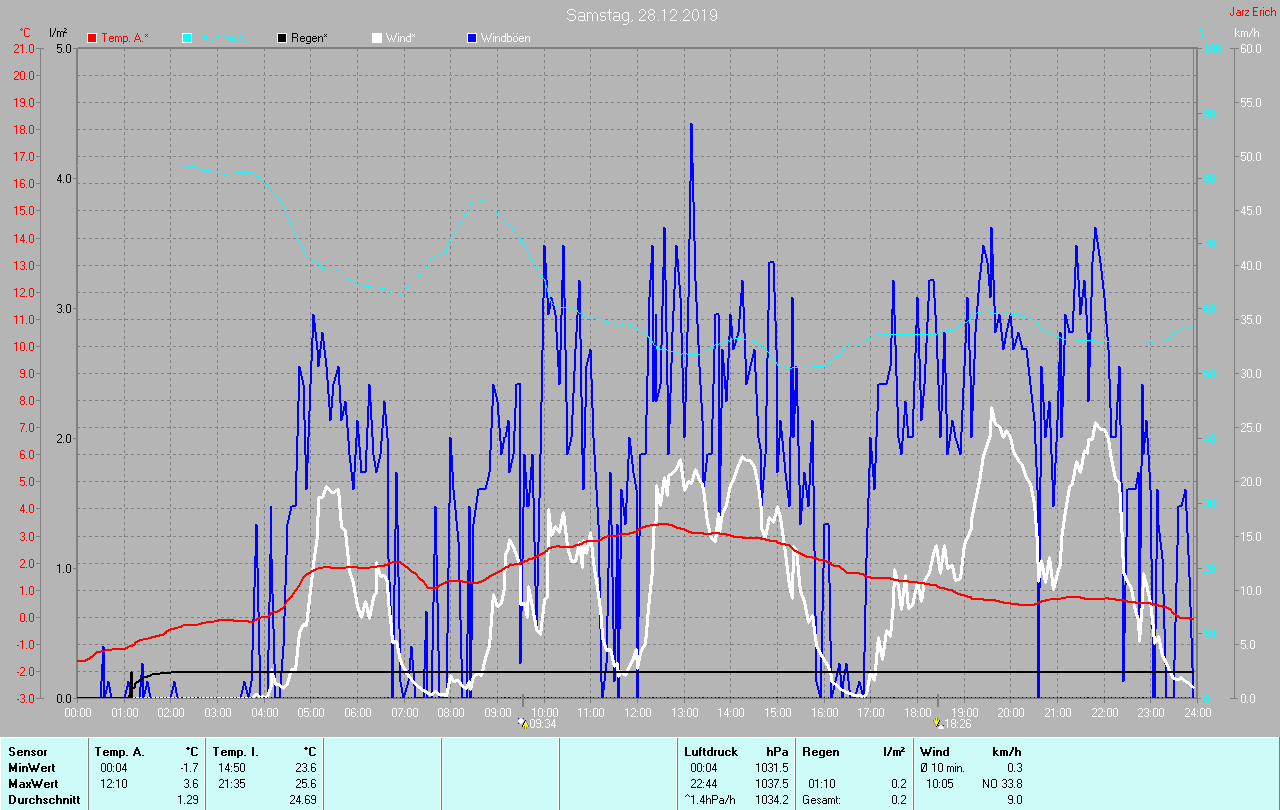Image resolution: width=1280 pixels, height=810 pixels.
Task: Click the pressure trend '^1.4hPa/h'
Action: click(710, 800)
